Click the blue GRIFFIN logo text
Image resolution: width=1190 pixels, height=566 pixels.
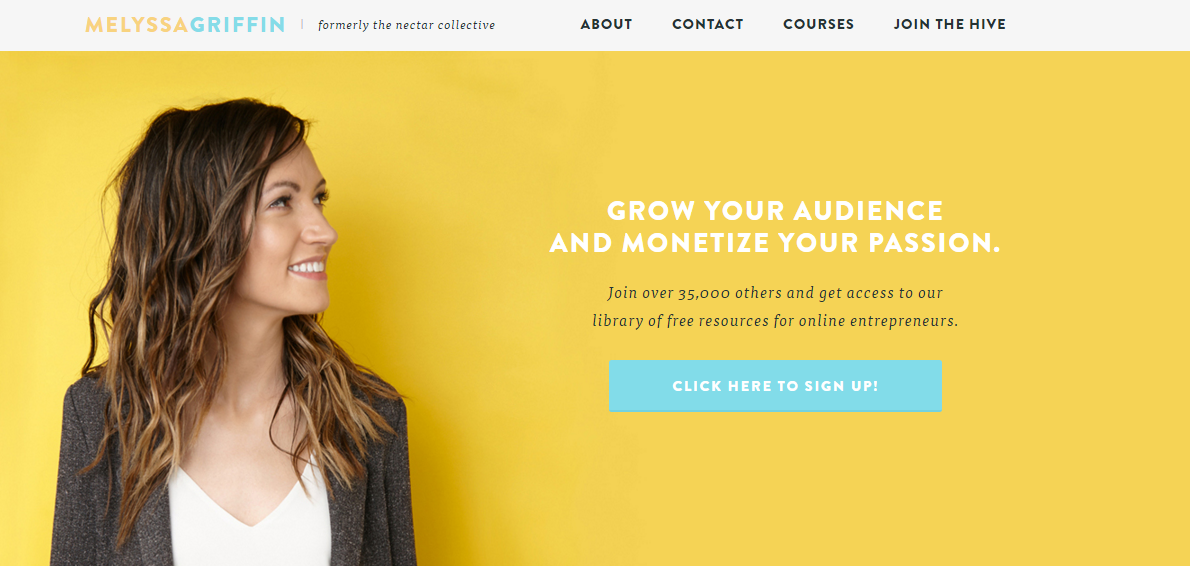click(237, 25)
